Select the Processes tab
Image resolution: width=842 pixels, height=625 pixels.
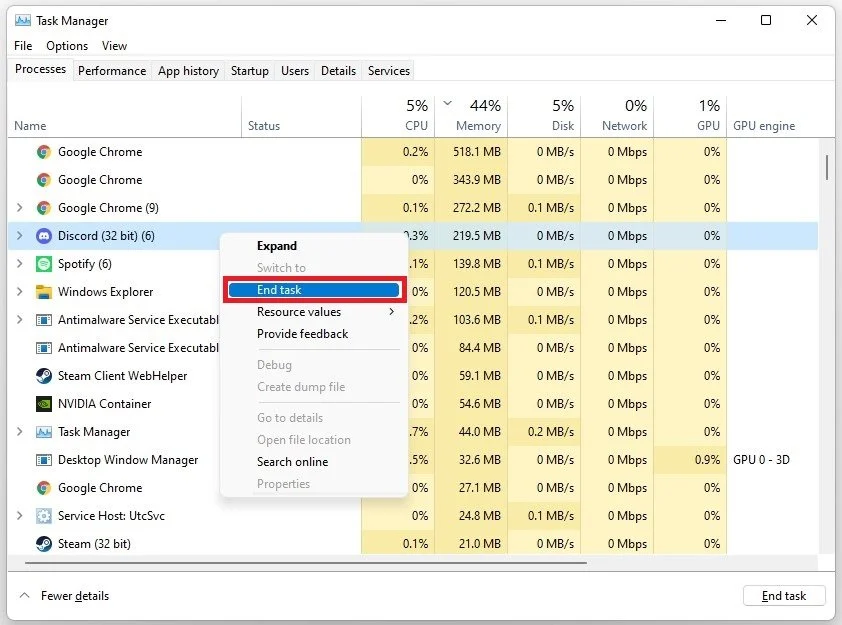(x=40, y=69)
